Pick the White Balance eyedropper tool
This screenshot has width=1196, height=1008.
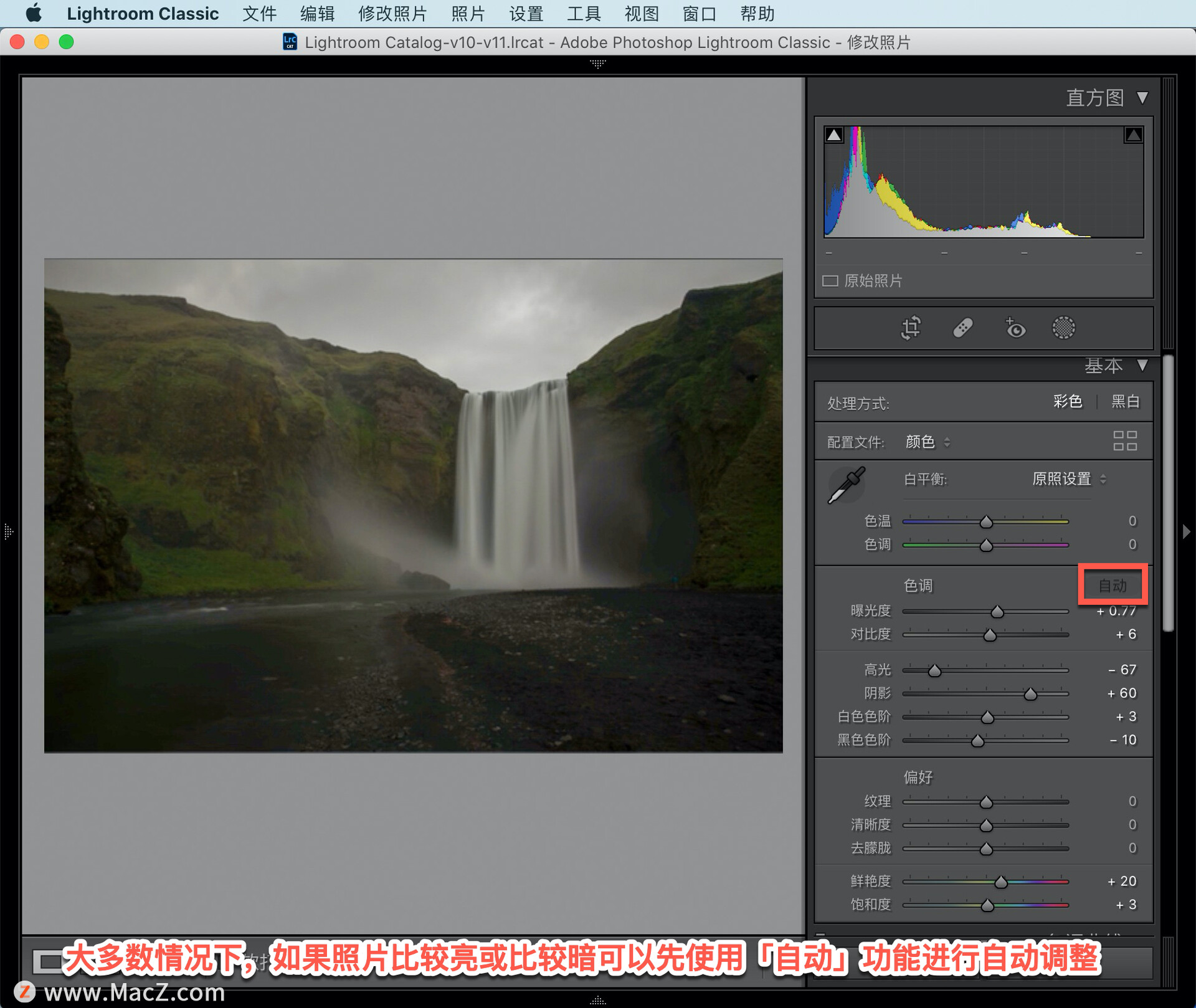(x=847, y=485)
